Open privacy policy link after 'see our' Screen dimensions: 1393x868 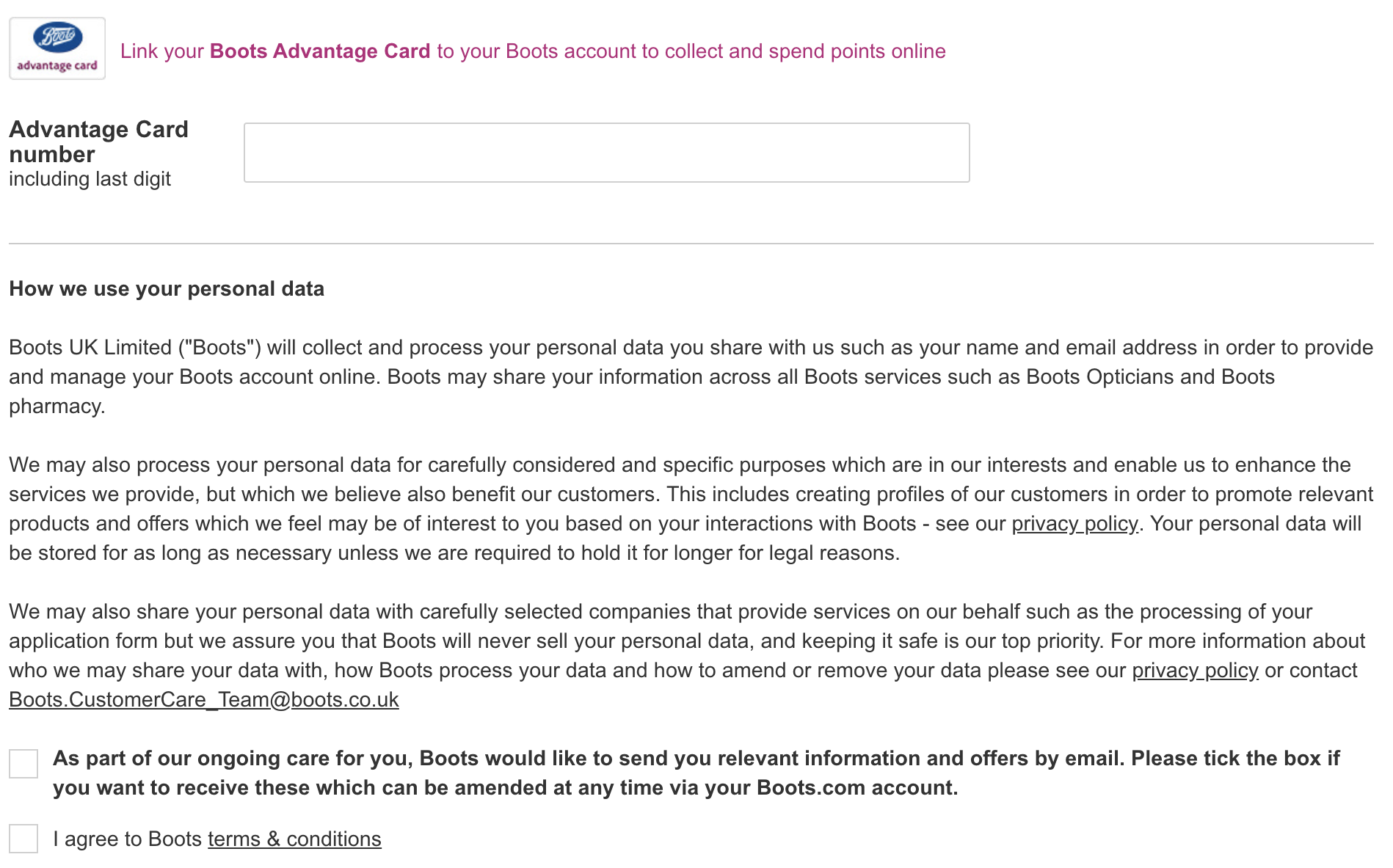[1075, 524]
